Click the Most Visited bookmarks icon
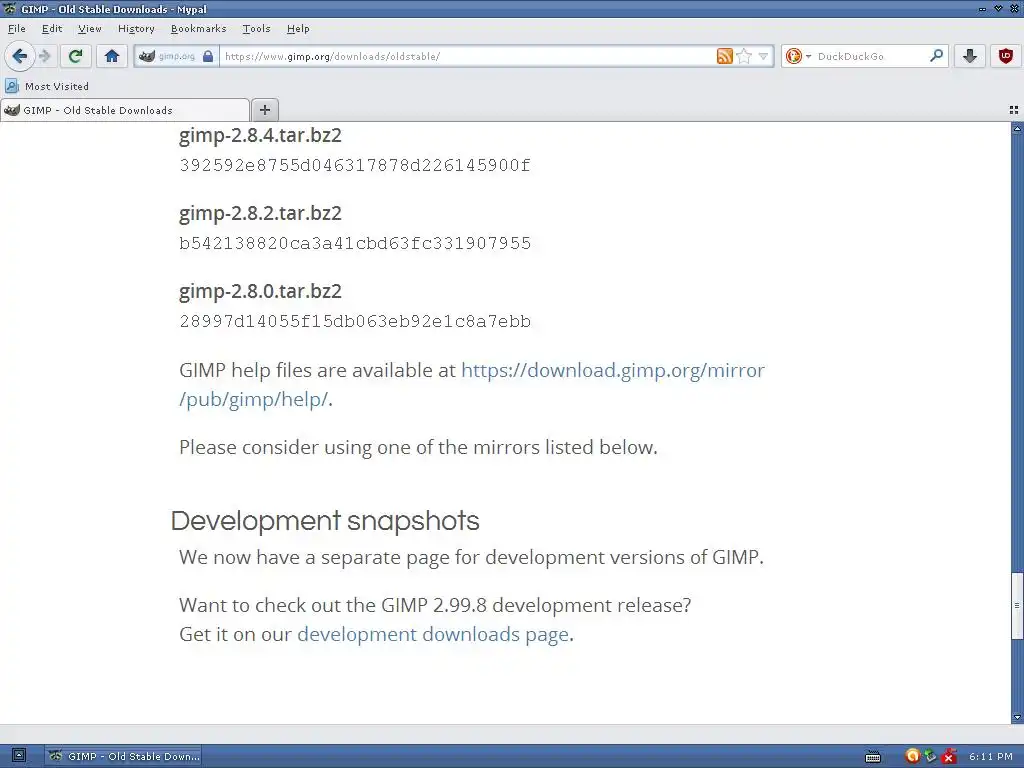Image resolution: width=1024 pixels, height=768 pixels. tap(12, 86)
